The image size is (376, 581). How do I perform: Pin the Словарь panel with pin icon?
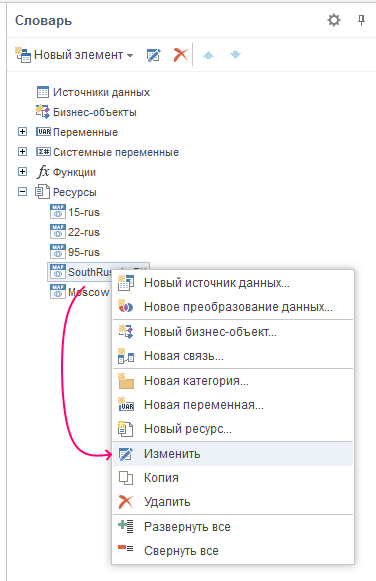[x=362, y=20]
